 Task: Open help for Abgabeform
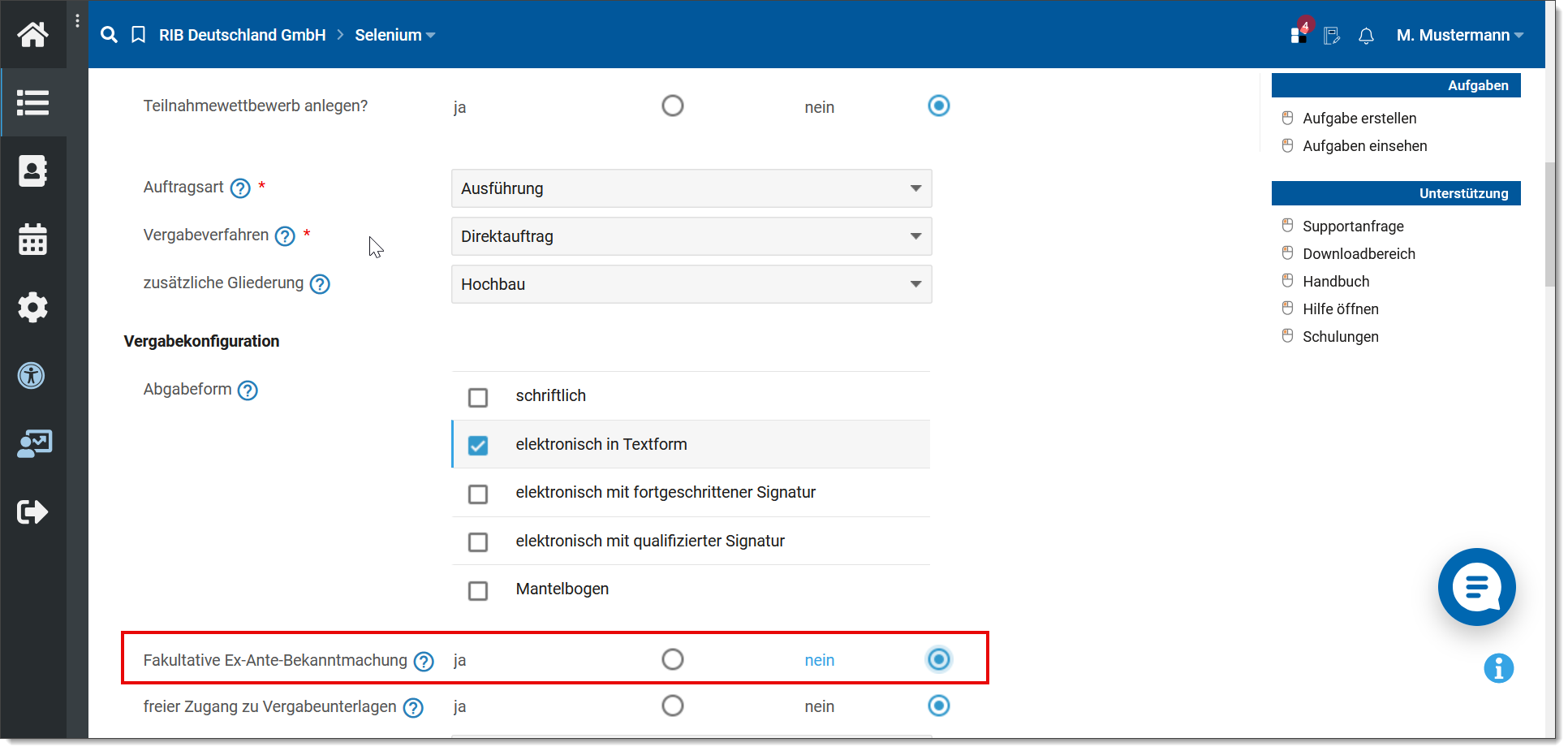248,391
